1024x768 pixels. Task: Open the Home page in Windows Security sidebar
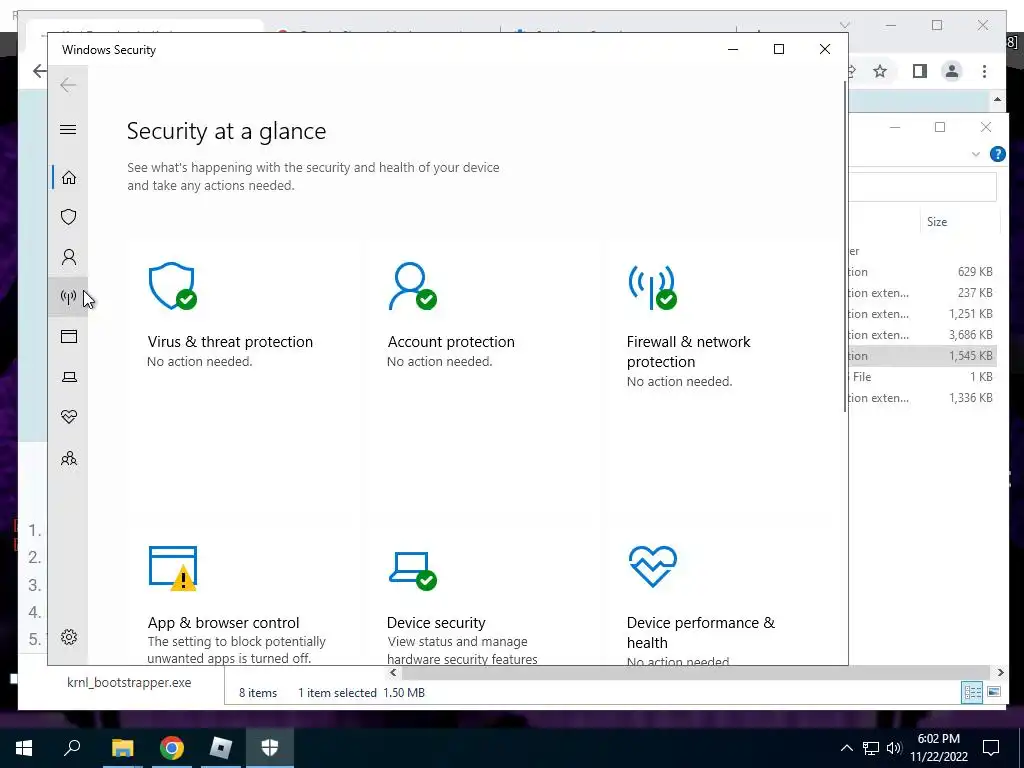[69, 178]
